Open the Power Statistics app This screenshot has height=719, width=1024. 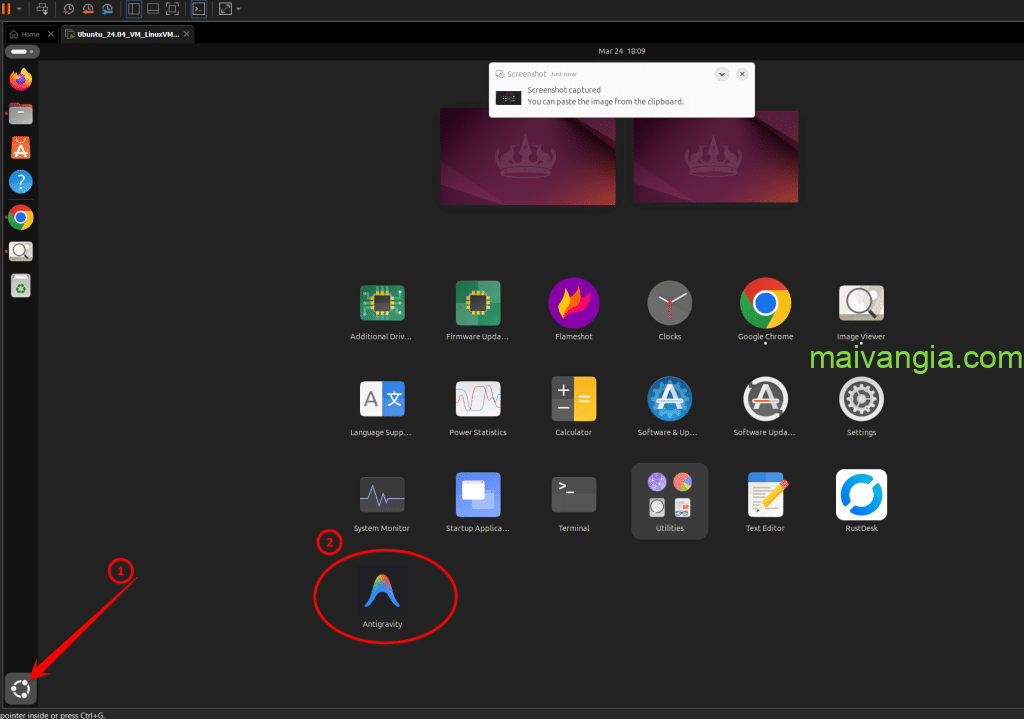(477, 400)
